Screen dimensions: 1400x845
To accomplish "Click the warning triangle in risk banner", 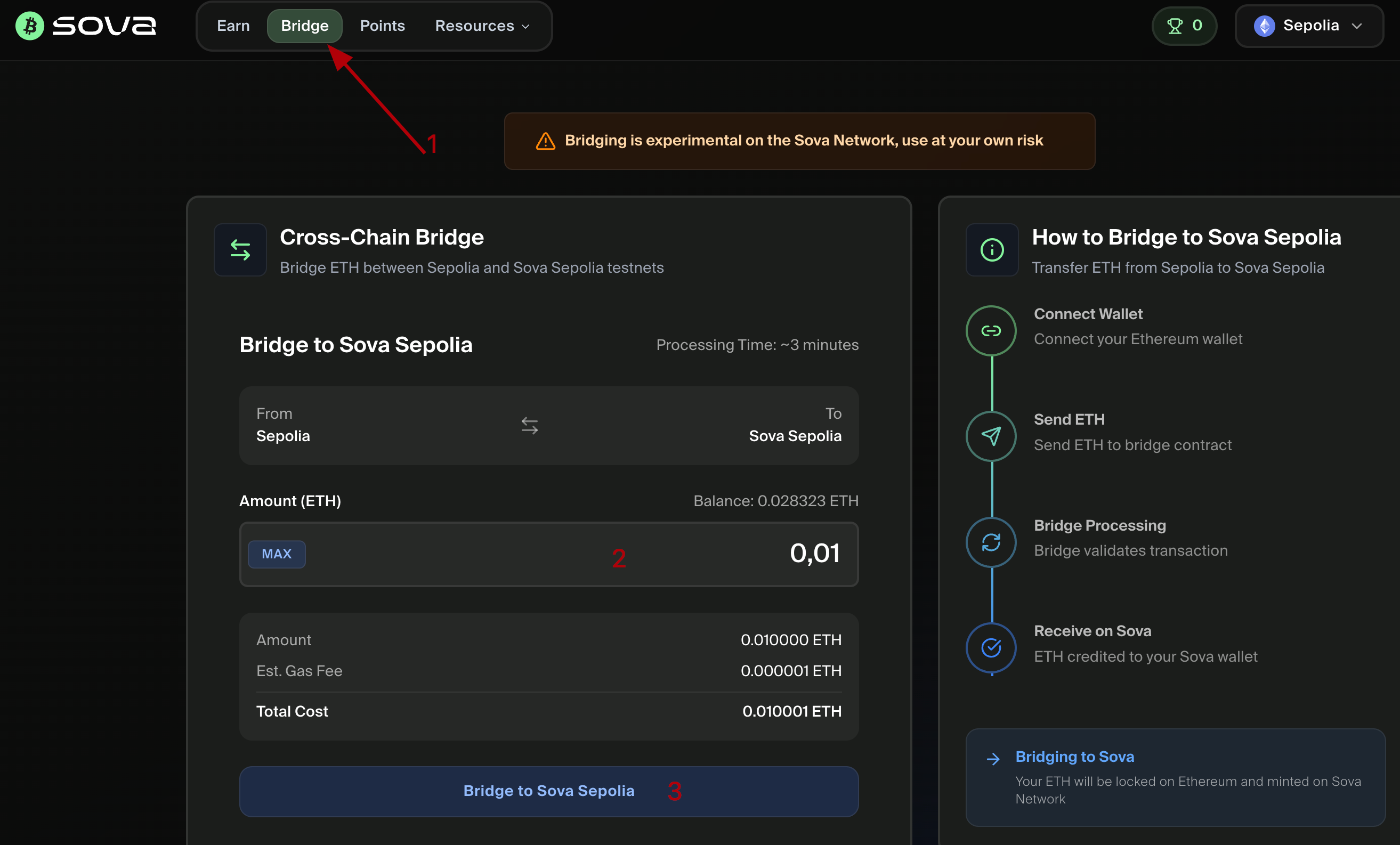I will pos(546,141).
